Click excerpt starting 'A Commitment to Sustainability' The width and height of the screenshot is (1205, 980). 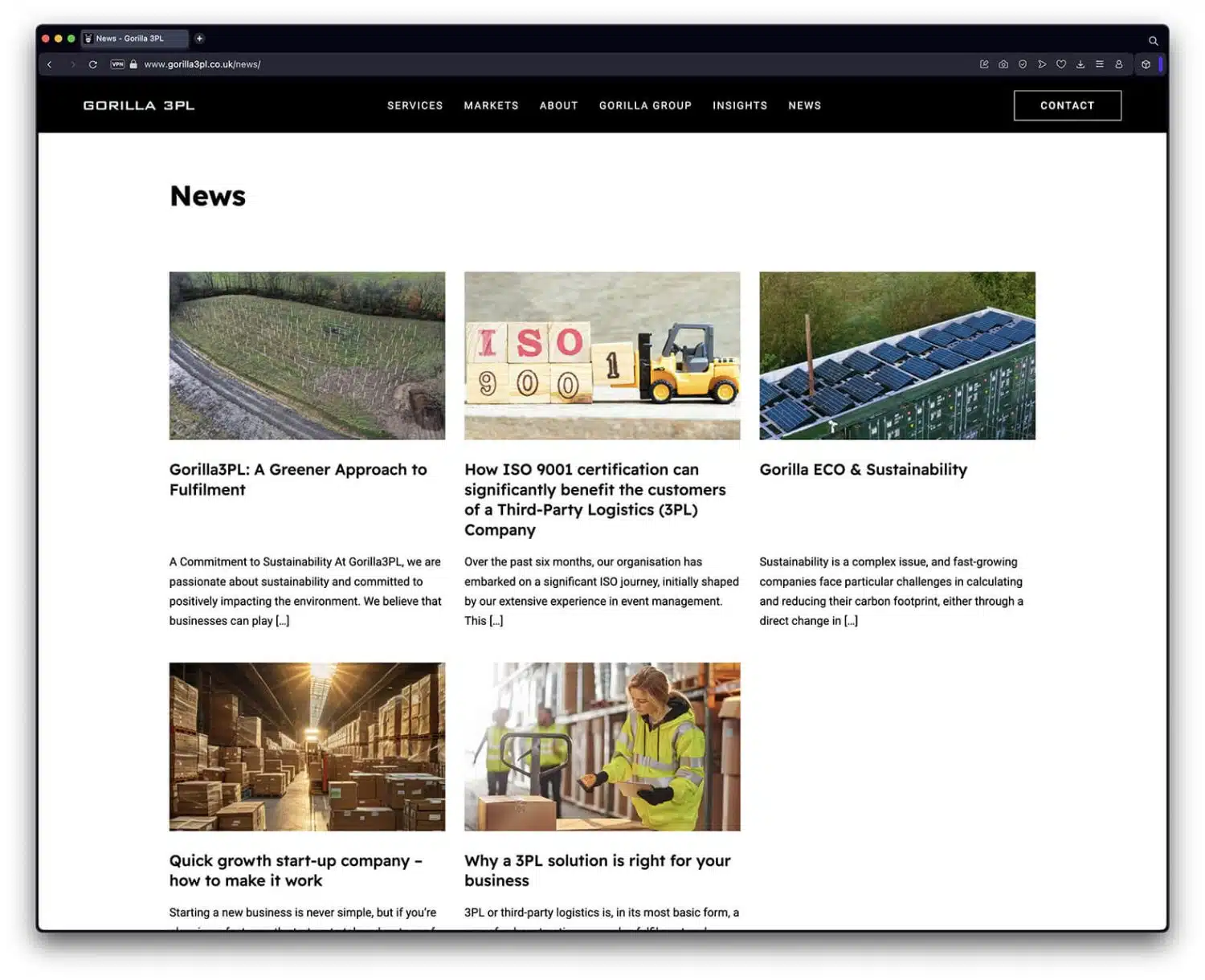pyautogui.click(x=306, y=591)
